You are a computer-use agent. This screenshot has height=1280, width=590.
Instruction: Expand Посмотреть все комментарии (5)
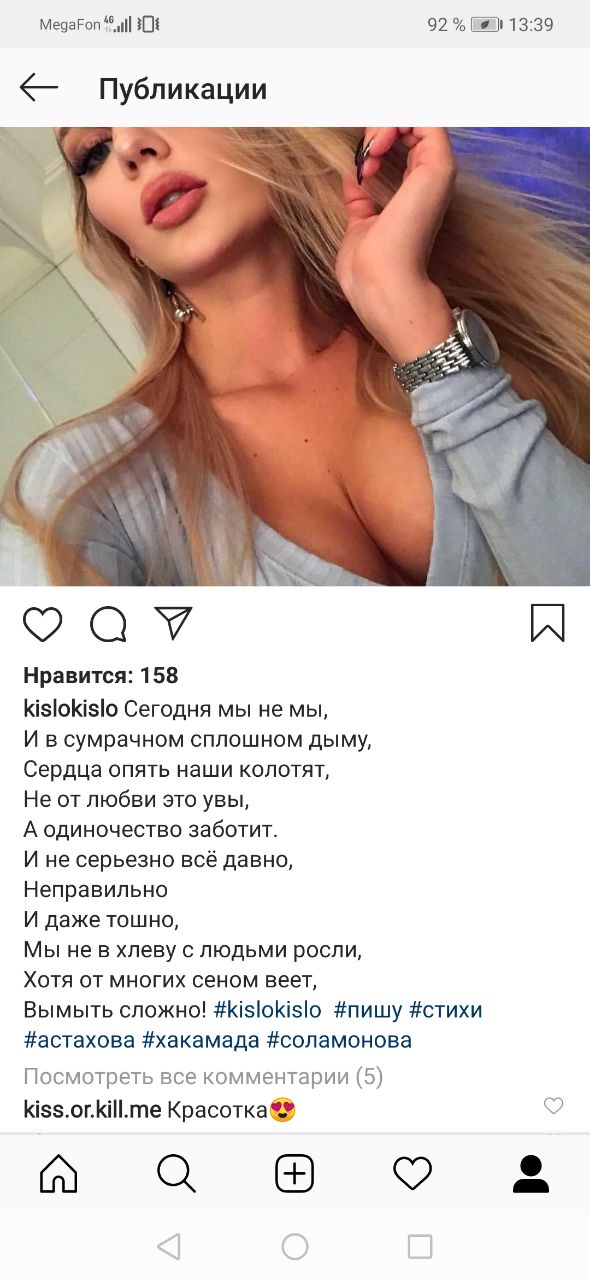[203, 1077]
